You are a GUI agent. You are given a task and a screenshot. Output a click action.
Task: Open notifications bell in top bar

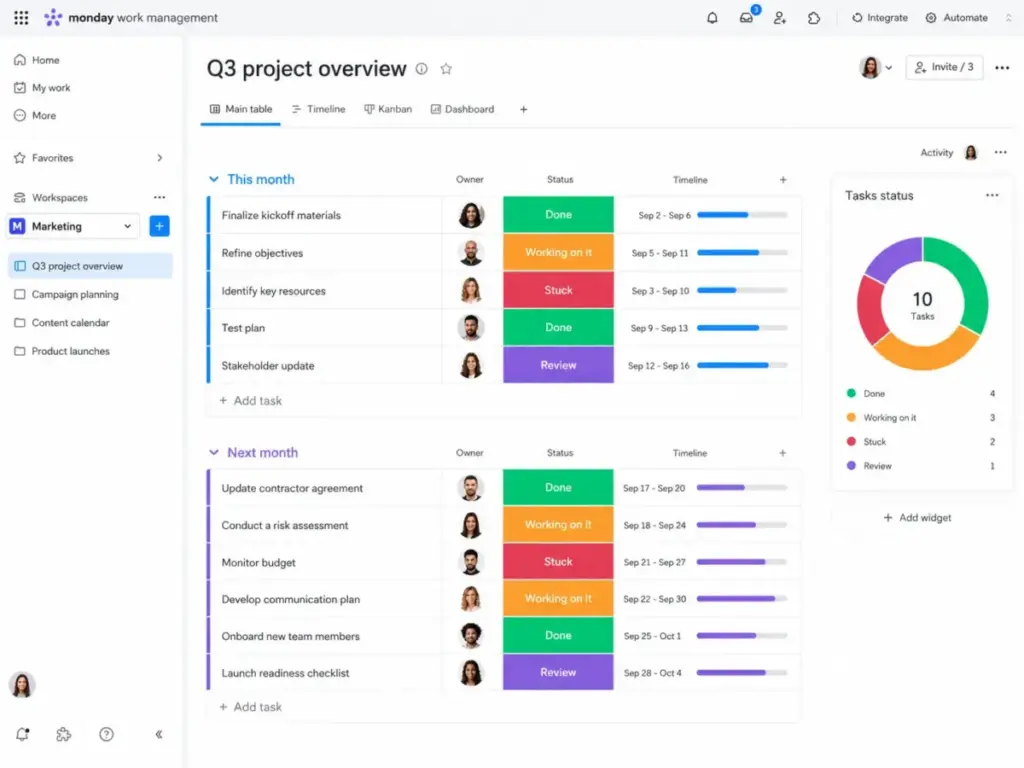pyautogui.click(x=712, y=18)
